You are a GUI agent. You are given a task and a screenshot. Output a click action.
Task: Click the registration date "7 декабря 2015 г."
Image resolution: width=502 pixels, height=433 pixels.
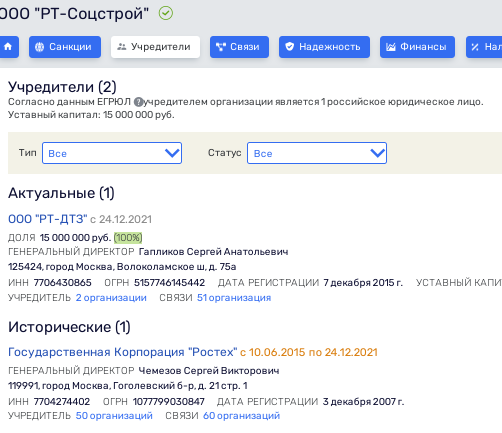363,283
